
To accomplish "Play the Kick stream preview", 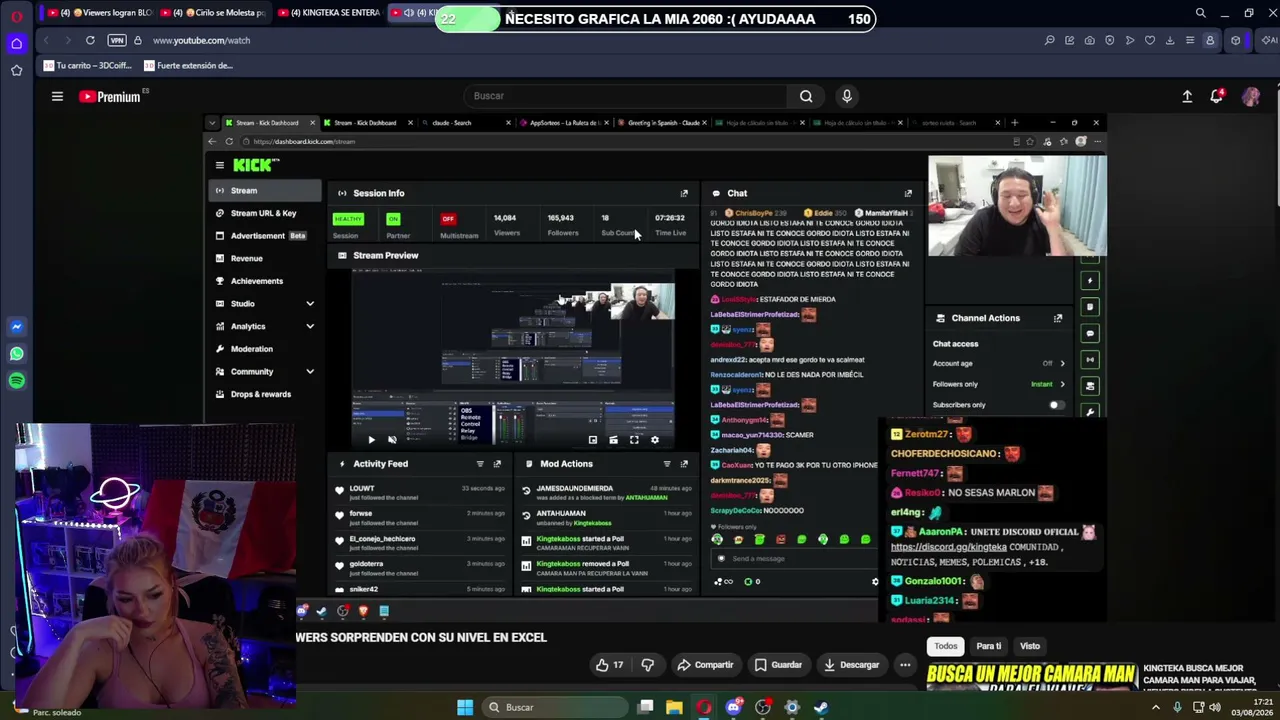I will [371, 440].
